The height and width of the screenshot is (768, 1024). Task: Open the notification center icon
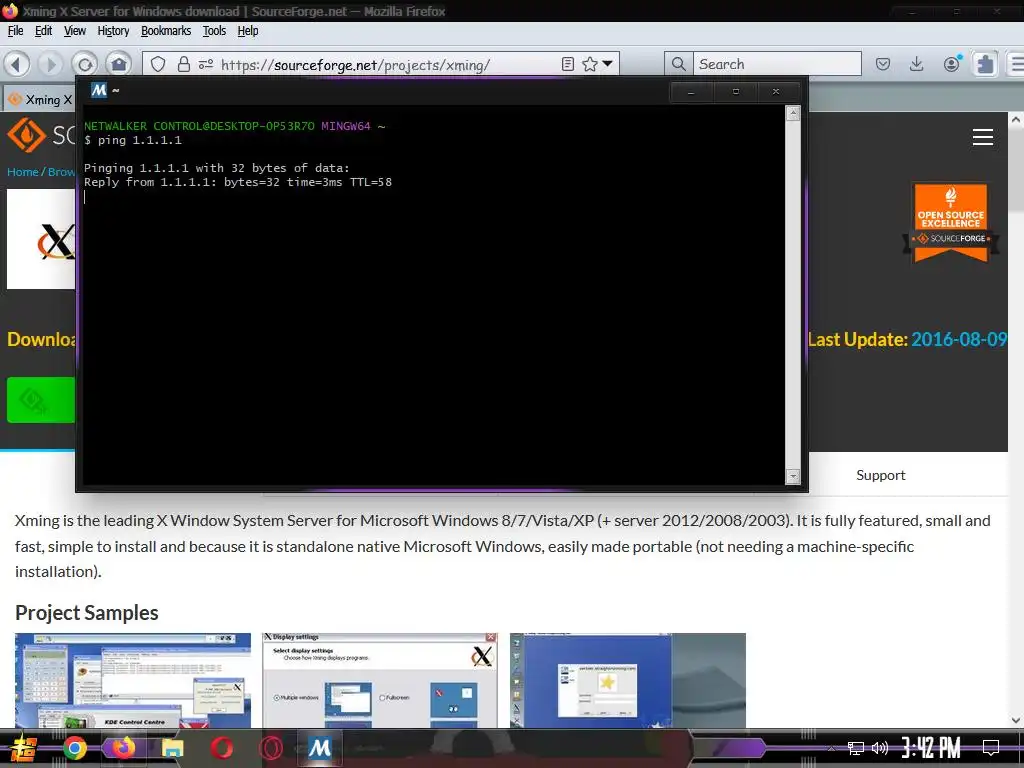coord(991,748)
